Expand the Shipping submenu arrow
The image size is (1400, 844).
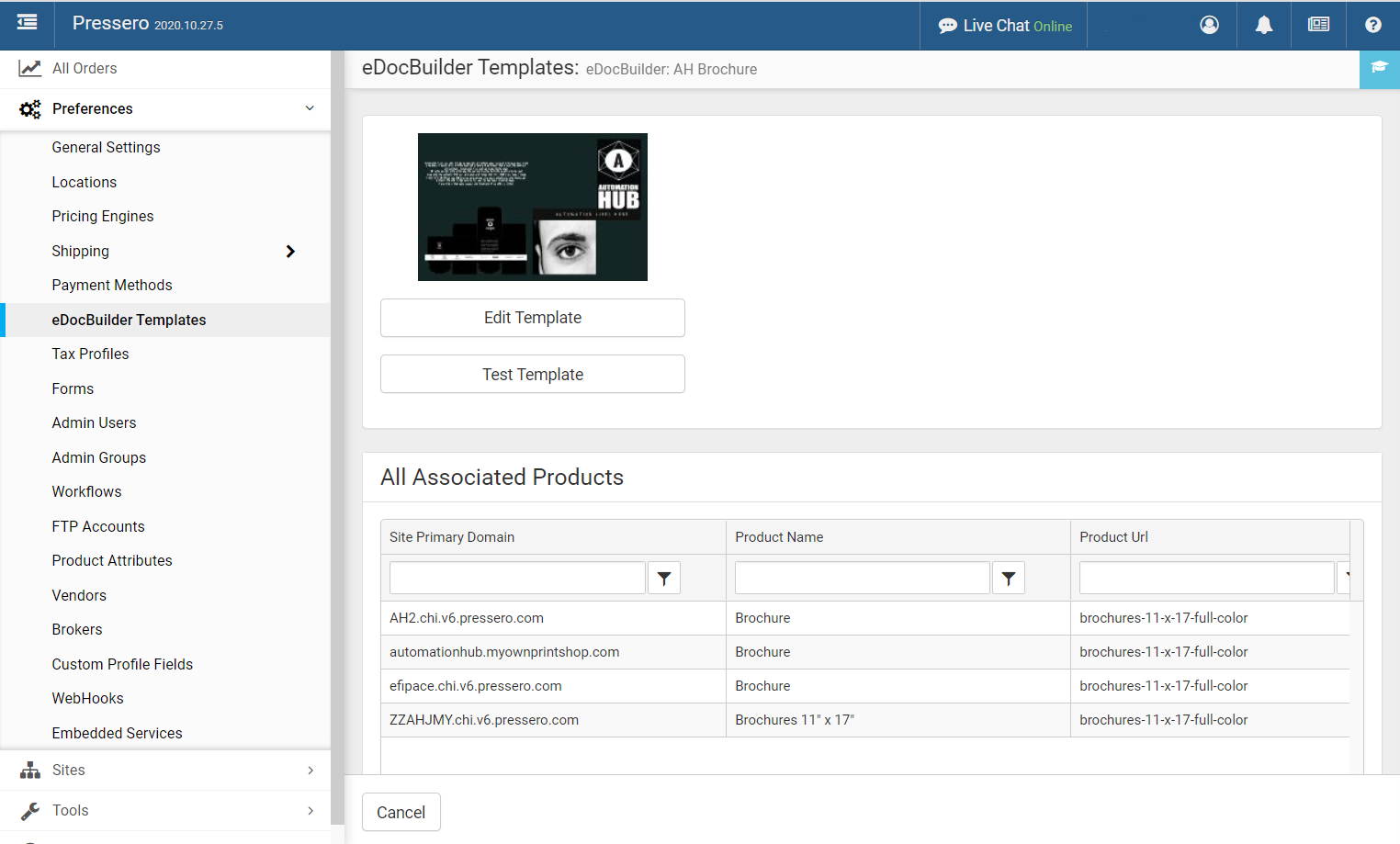coord(290,252)
